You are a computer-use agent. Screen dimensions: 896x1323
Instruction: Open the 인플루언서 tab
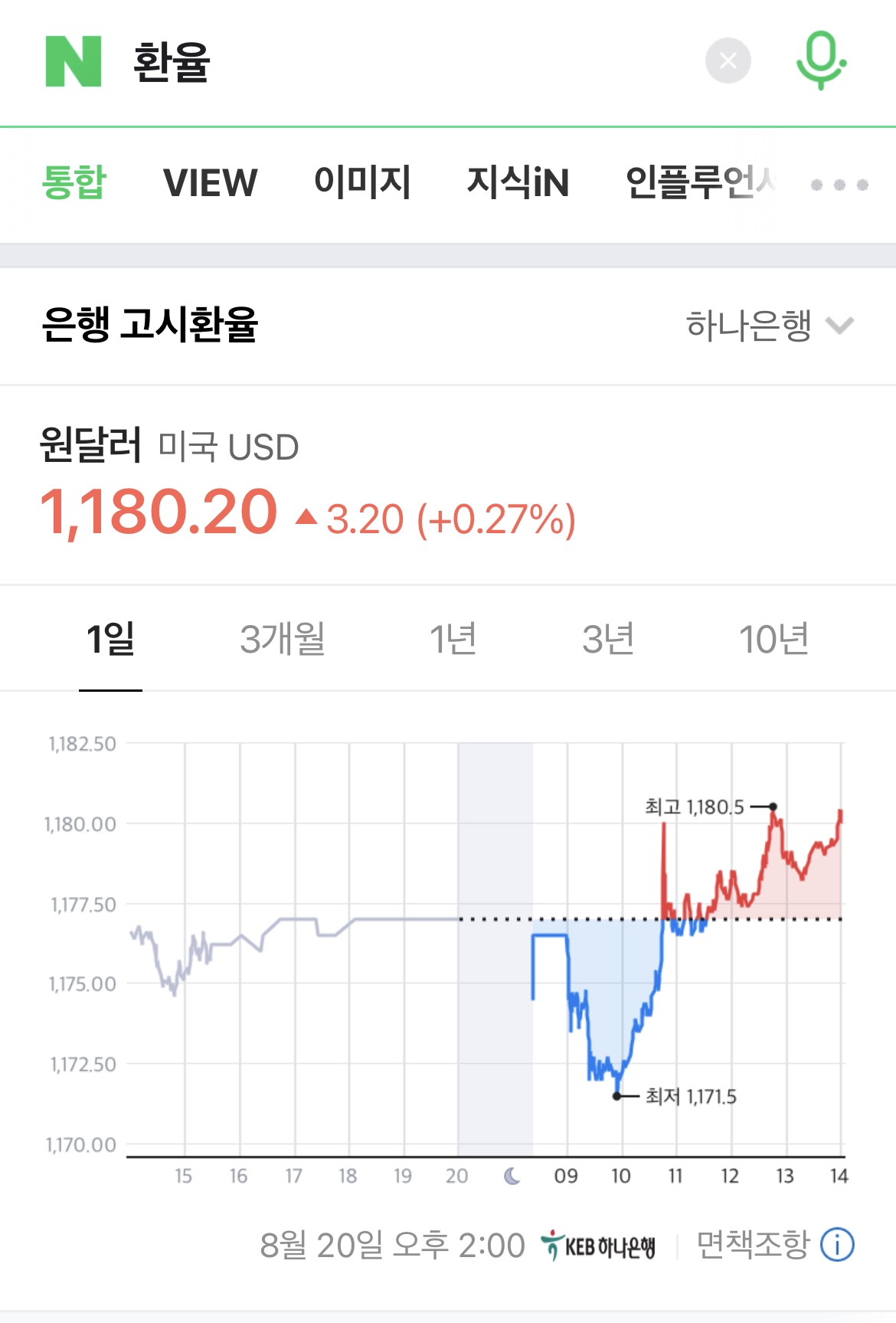[x=701, y=182]
